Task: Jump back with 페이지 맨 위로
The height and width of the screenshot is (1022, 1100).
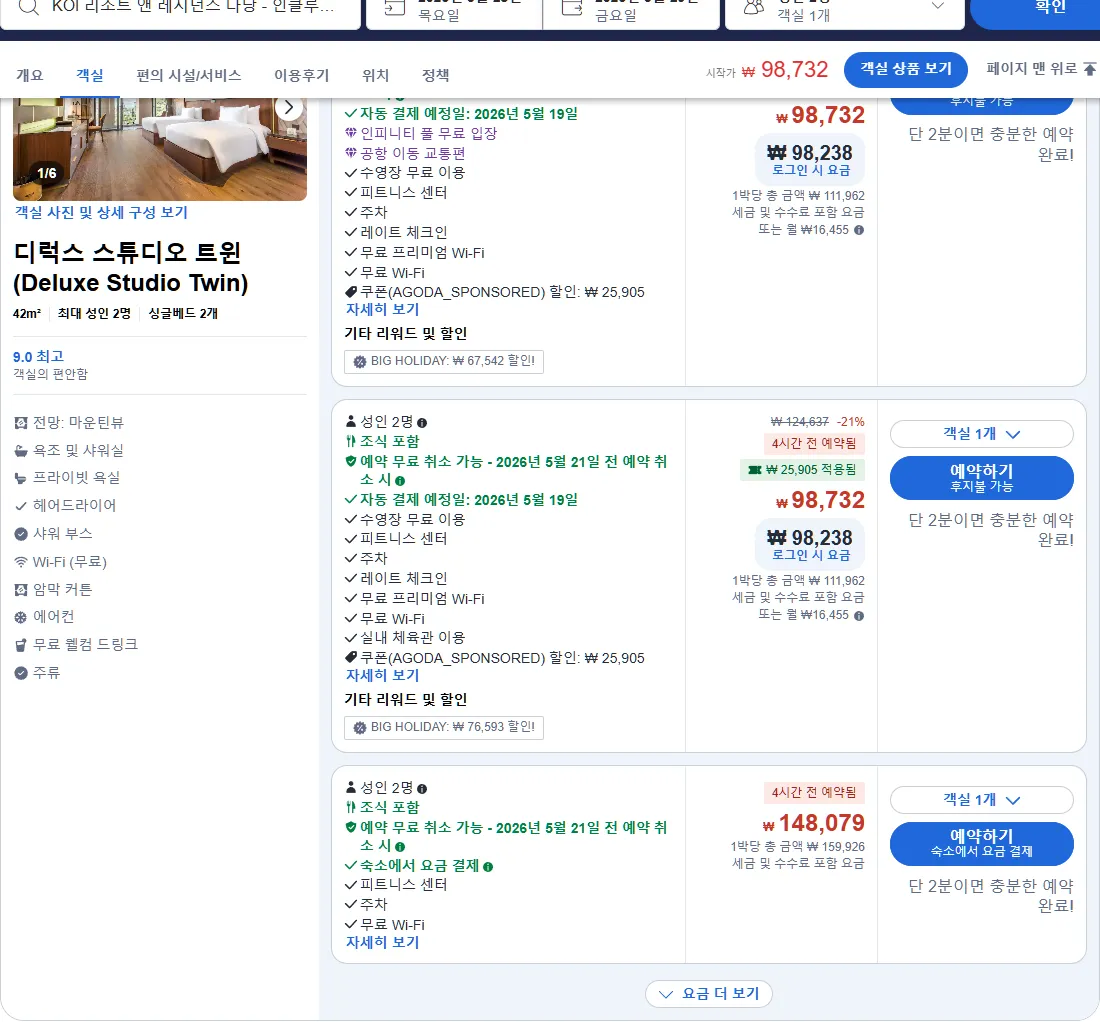Action: 1040,69
